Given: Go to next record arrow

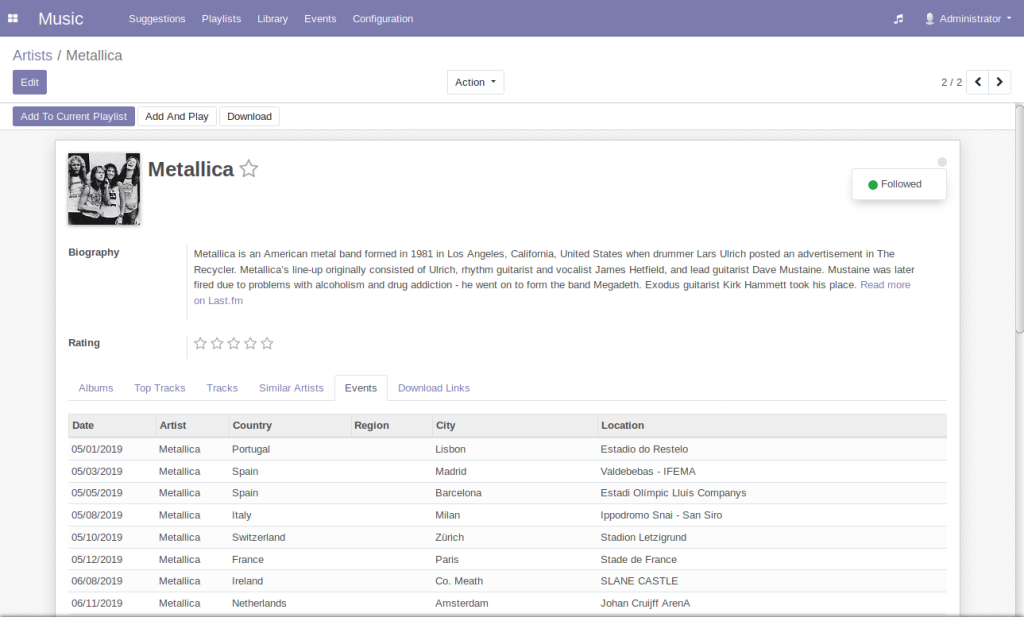Looking at the screenshot, I should [x=1000, y=82].
